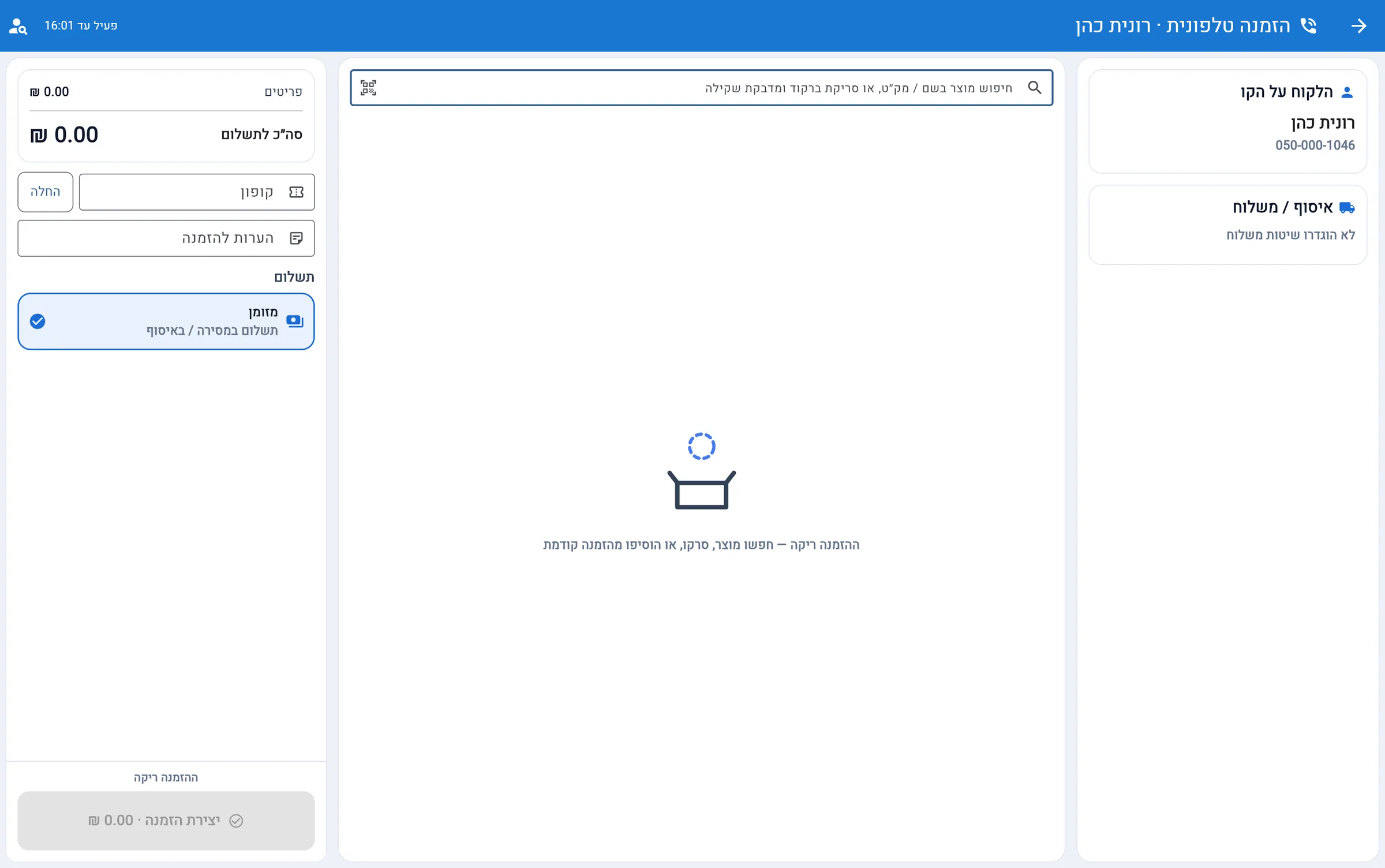1385x868 pixels.
Task: Open the customer search user icon
Action: [x=18, y=26]
